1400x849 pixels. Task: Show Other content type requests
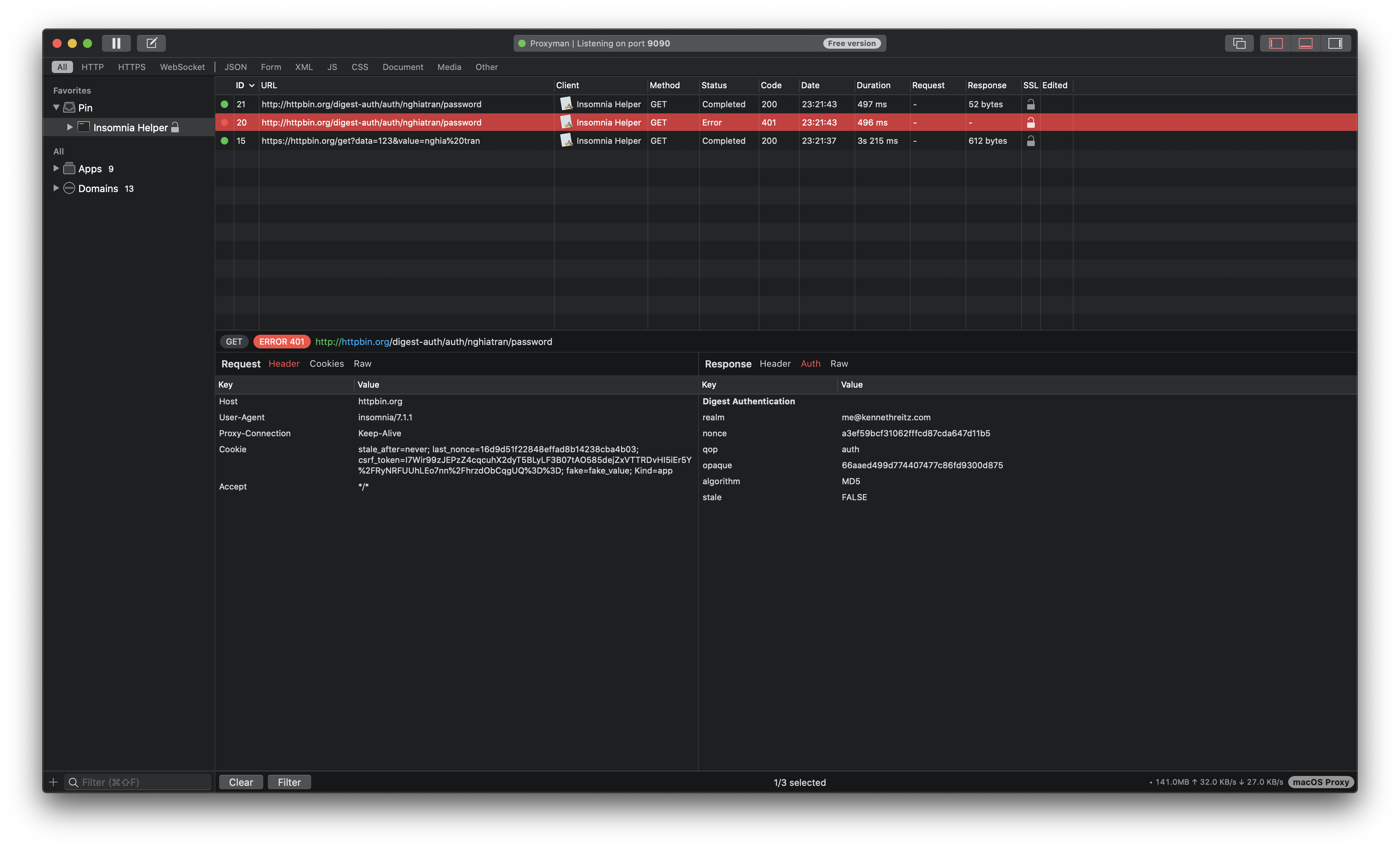486,67
